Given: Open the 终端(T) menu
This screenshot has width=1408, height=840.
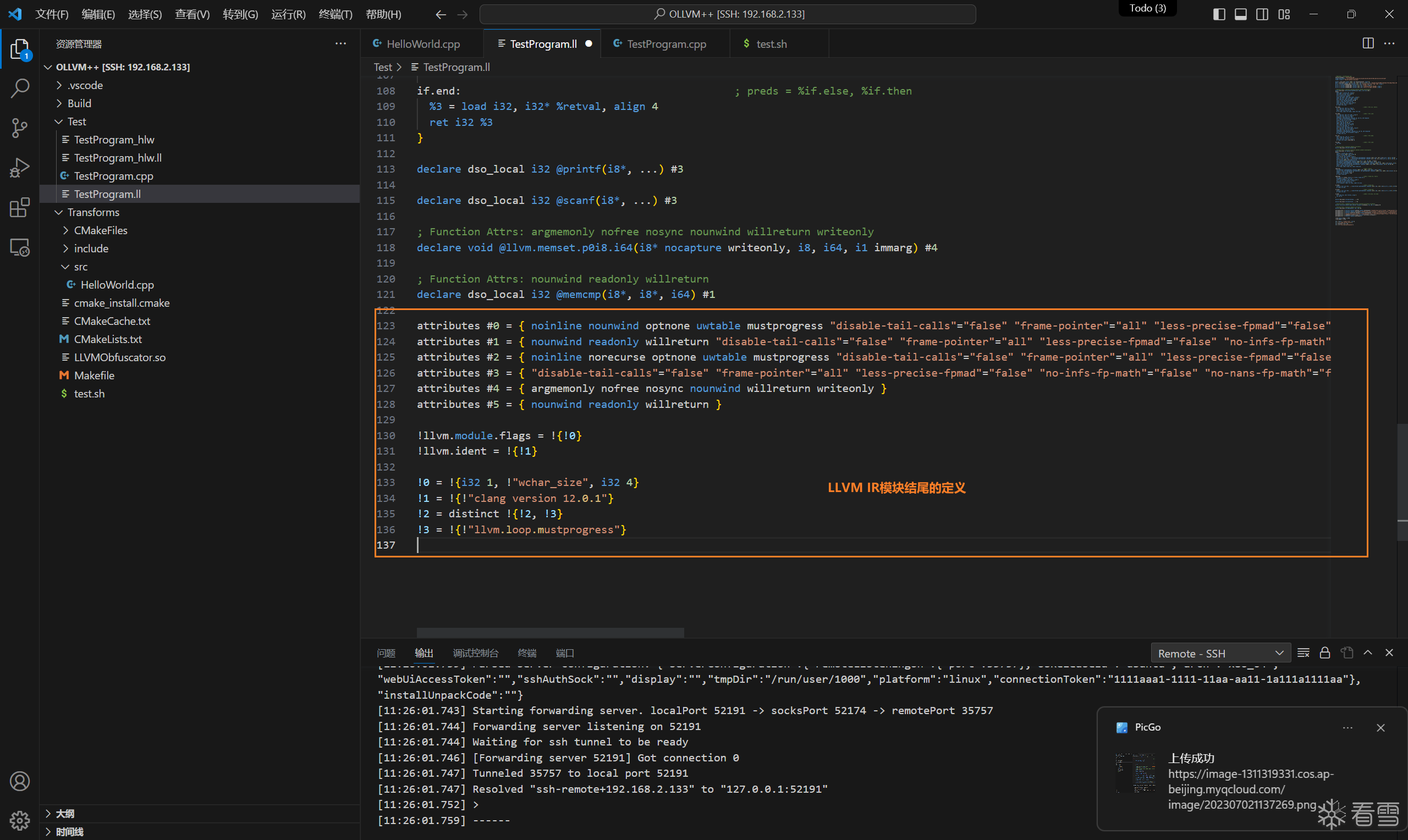Looking at the screenshot, I should [x=335, y=14].
